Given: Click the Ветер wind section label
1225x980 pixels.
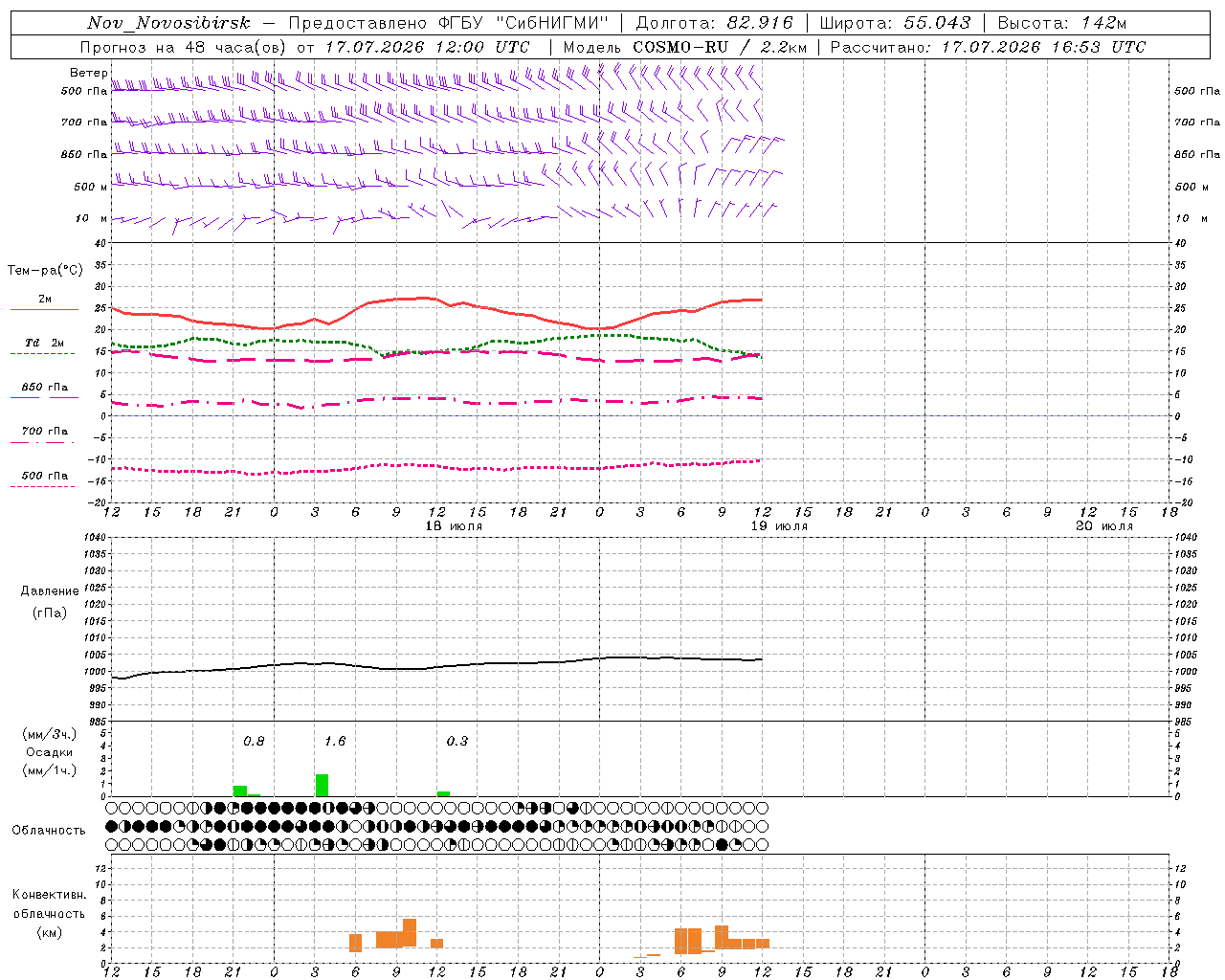Looking at the screenshot, I should (88, 73).
